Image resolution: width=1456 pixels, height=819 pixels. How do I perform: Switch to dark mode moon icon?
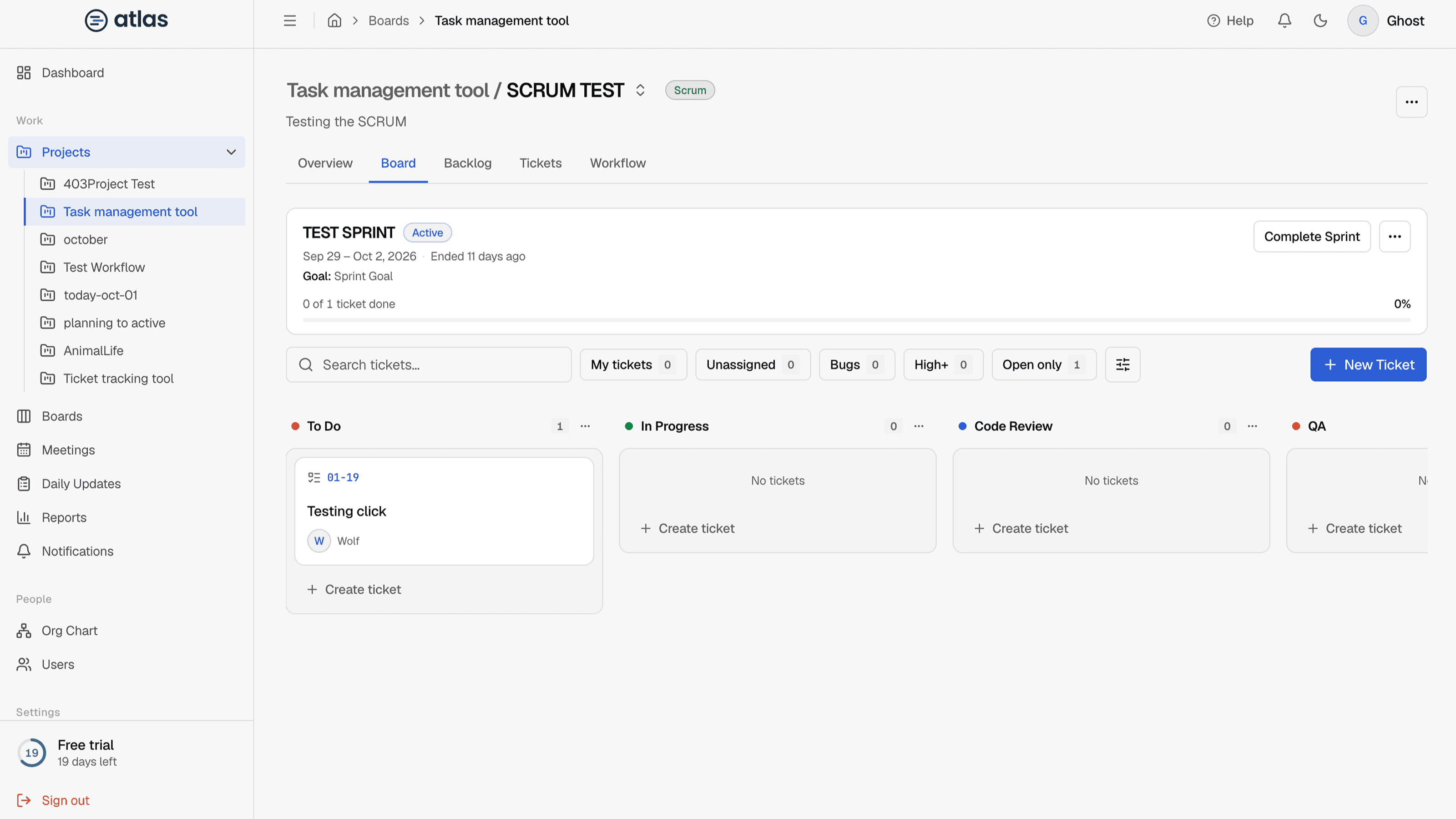[1320, 21]
